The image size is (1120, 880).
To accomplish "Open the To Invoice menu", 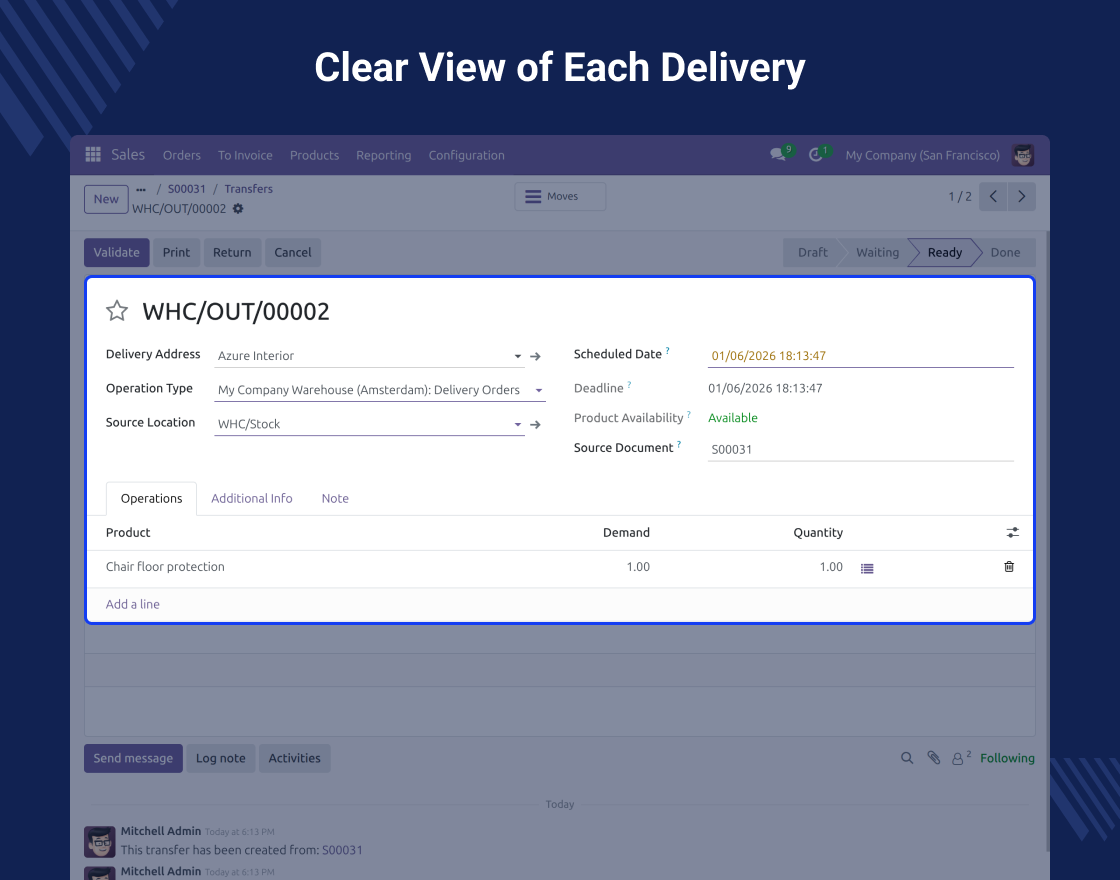I will [x=245, y=155].
